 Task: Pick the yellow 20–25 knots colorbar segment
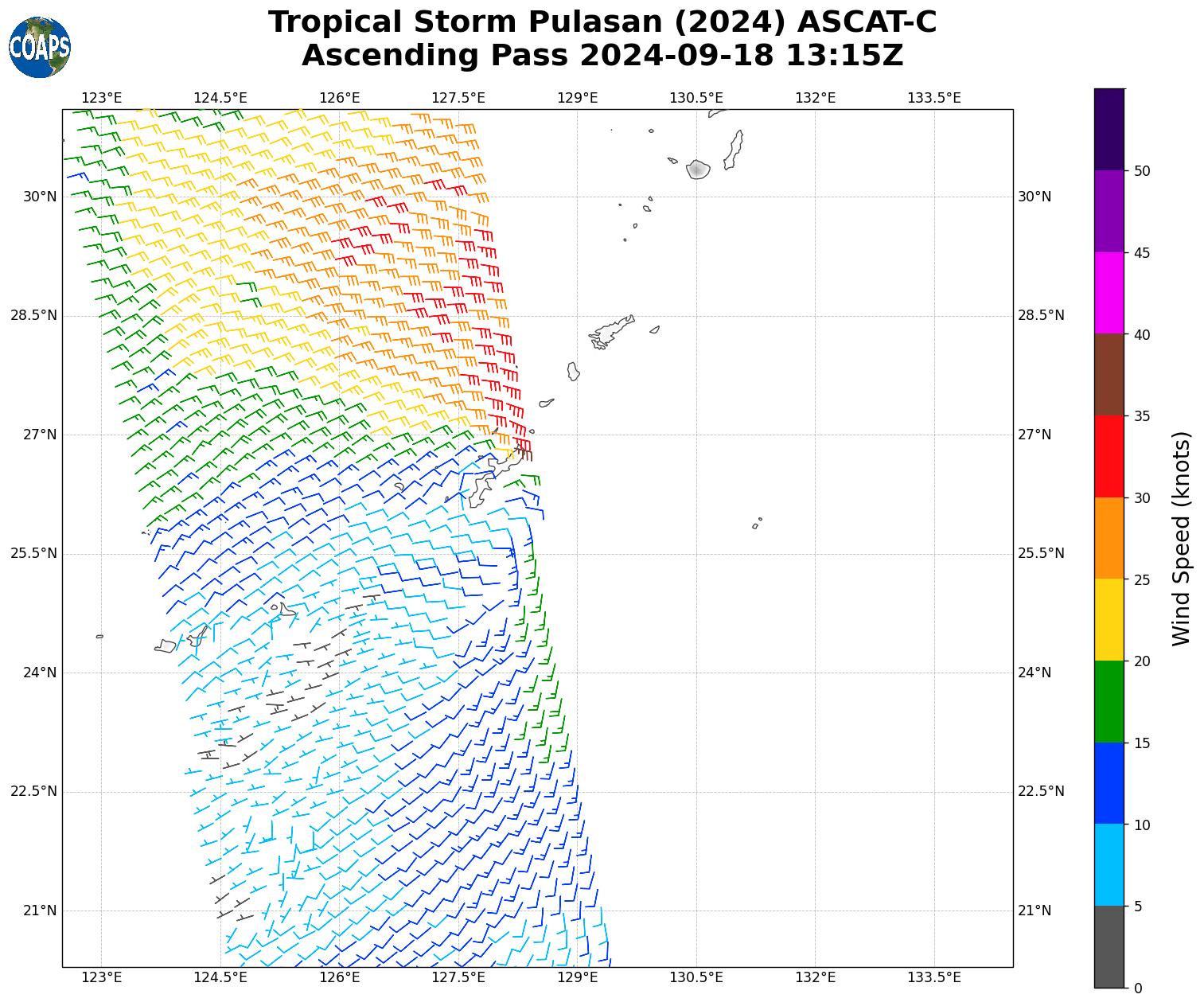[1109, 619]
